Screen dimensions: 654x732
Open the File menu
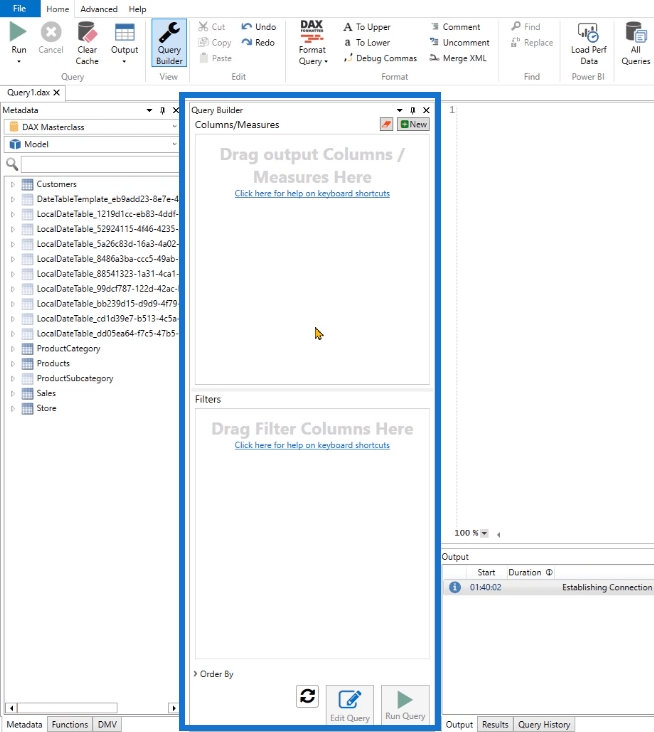click(x=20, y=8)
